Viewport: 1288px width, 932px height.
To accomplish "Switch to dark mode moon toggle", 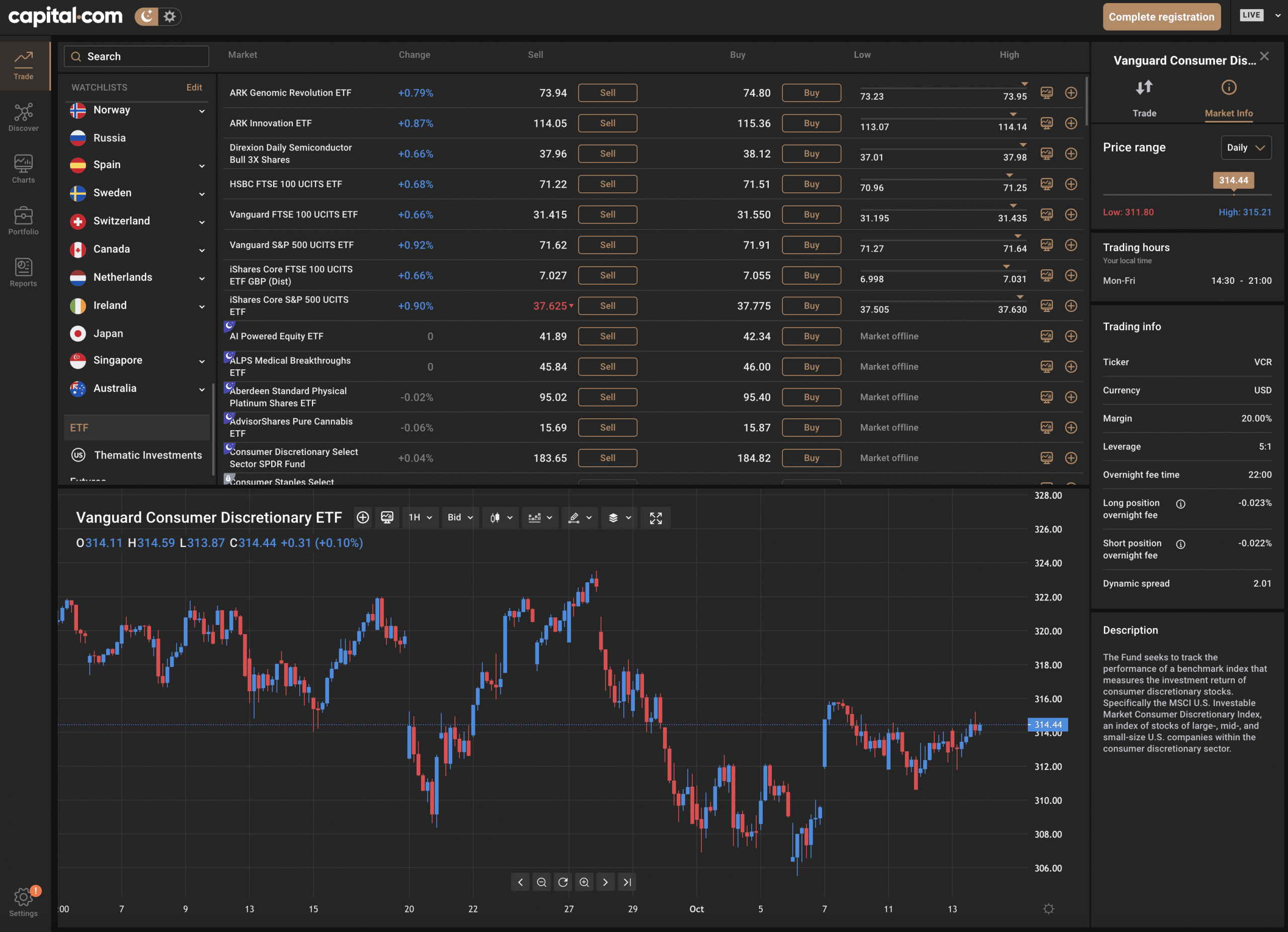I will (147, 17).
